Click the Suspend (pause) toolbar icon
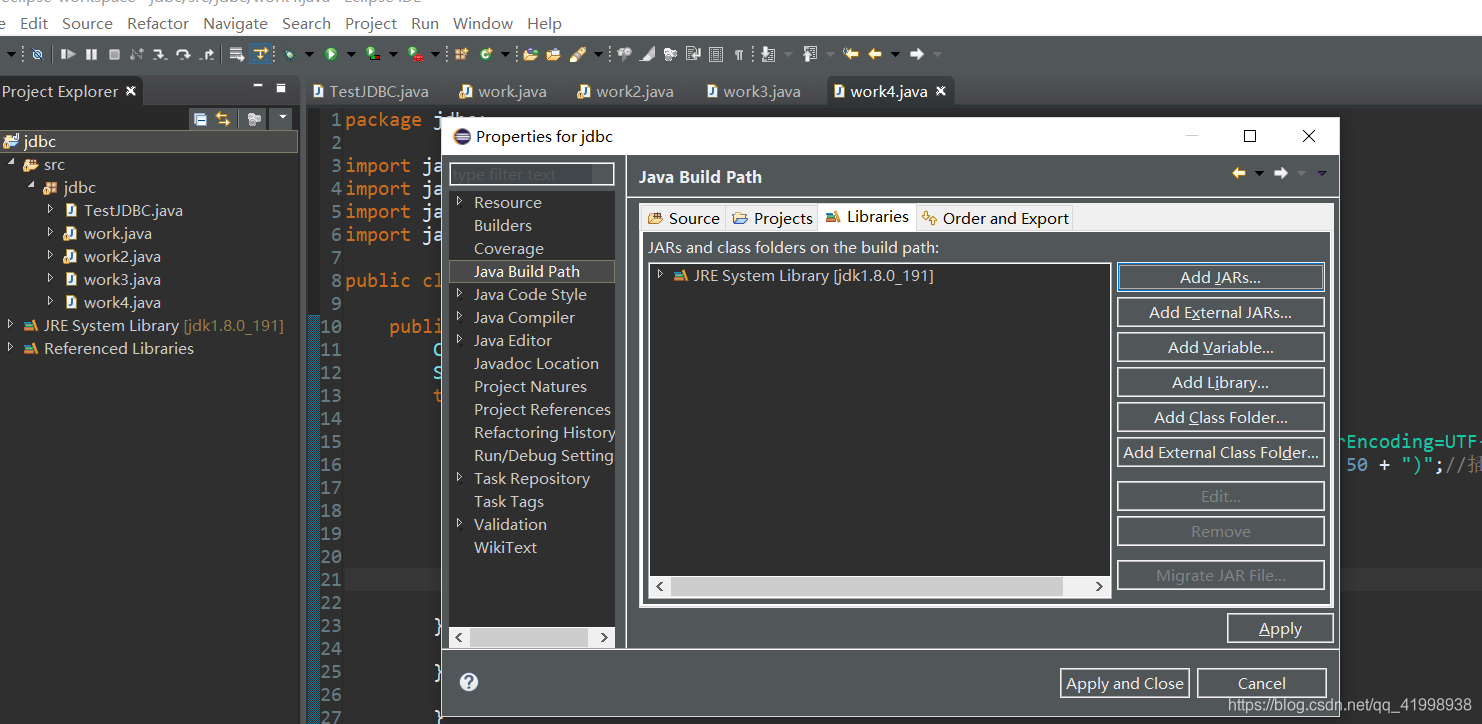The width and height of the screenshot is (1482, 724). (91, 54)
